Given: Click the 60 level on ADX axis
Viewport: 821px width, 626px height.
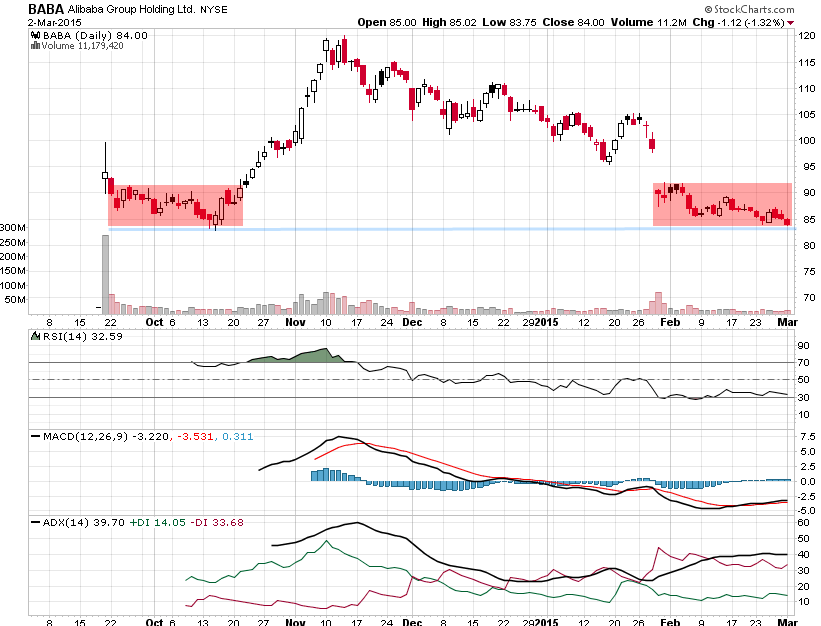Looking at the screenshot, I should tap(803, 522).
